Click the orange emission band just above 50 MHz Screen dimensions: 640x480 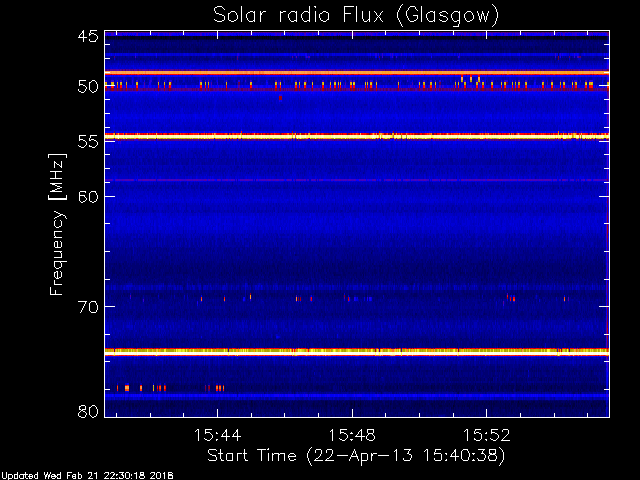(357, 73)
